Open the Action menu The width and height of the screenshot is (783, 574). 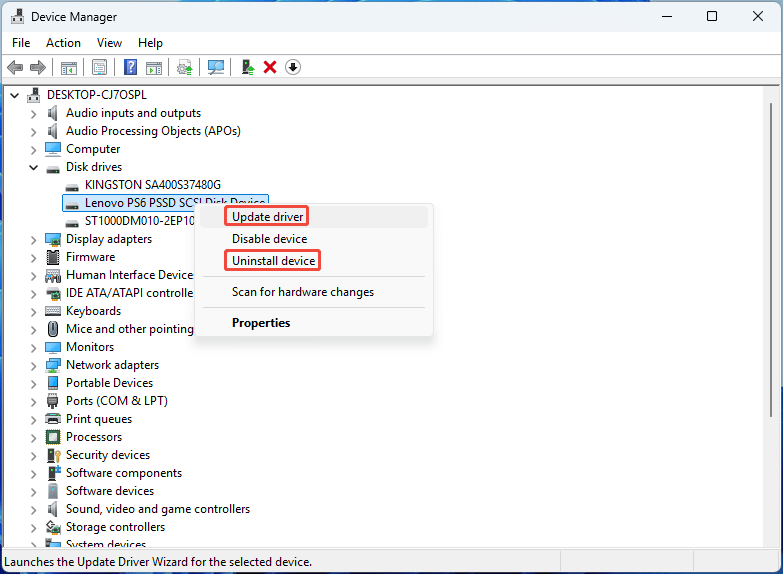63,43
